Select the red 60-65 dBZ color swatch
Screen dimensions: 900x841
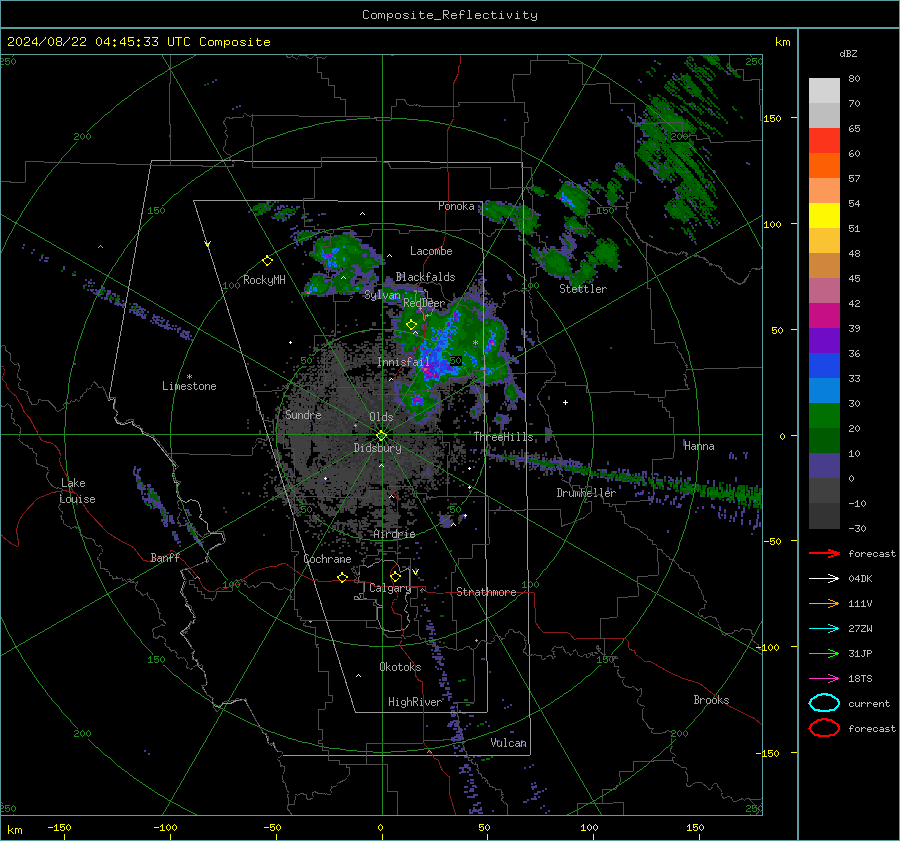[824, 141]
